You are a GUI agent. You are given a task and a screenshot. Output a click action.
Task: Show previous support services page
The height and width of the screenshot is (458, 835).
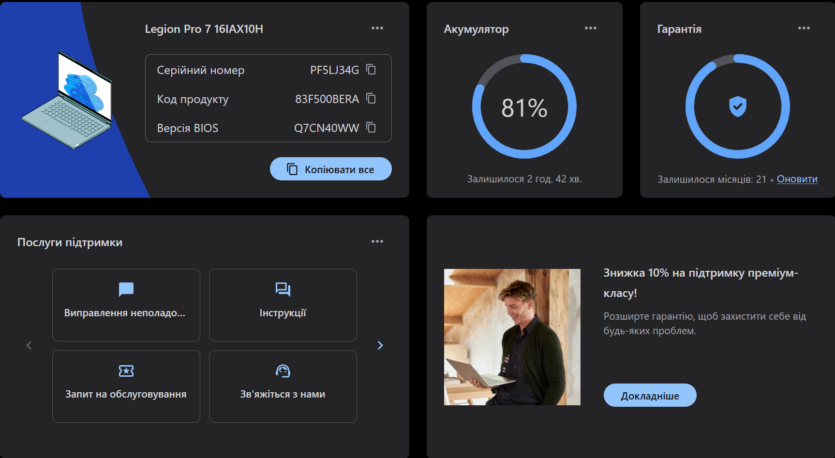click(29, 345)
